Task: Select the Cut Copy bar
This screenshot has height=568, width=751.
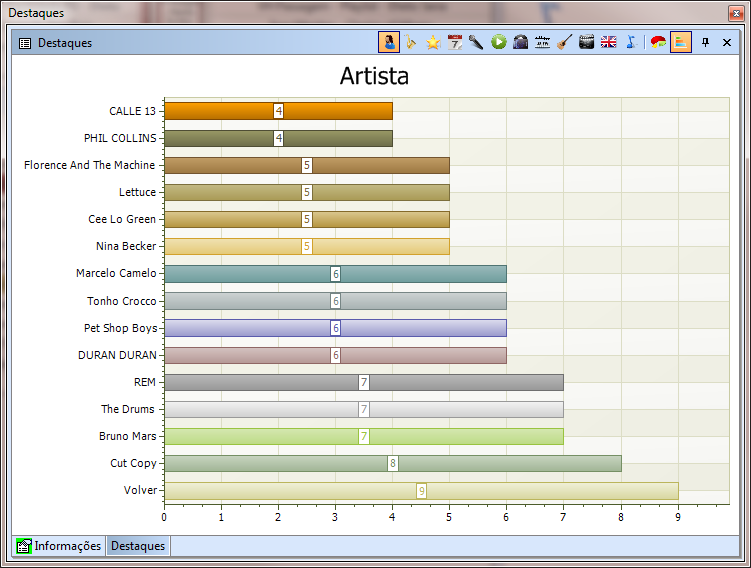Action: pyautogui.click(x=393, y=464)
